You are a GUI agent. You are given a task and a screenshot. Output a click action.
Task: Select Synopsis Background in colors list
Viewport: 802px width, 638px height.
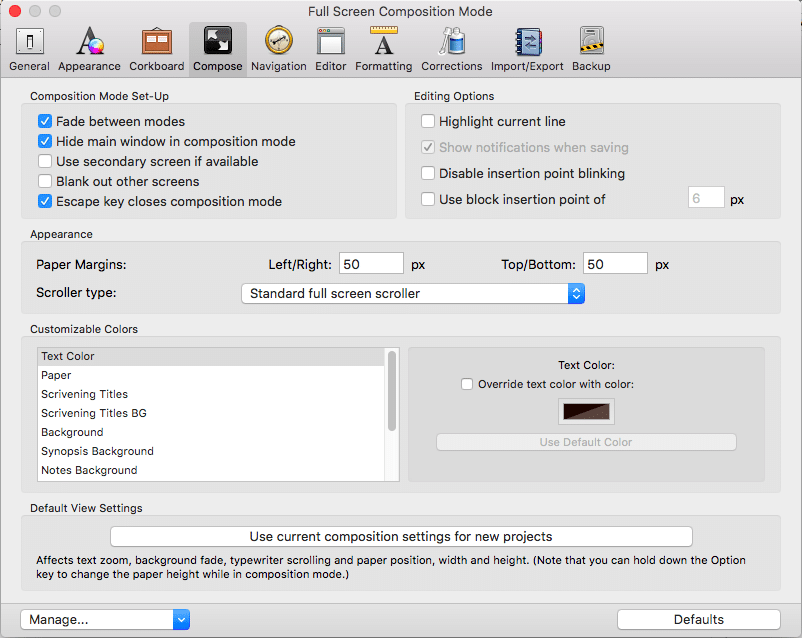(211, 451)
